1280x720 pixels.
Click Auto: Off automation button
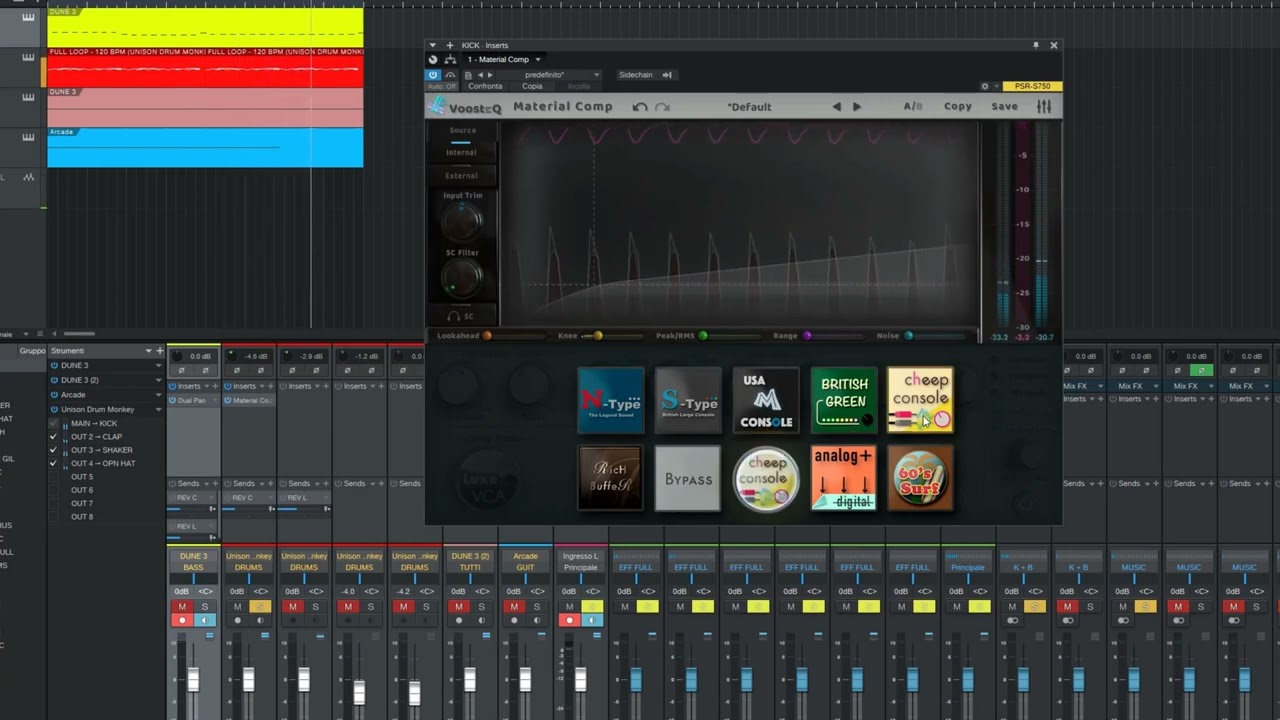pyautogui.click(x=441, y=87)
